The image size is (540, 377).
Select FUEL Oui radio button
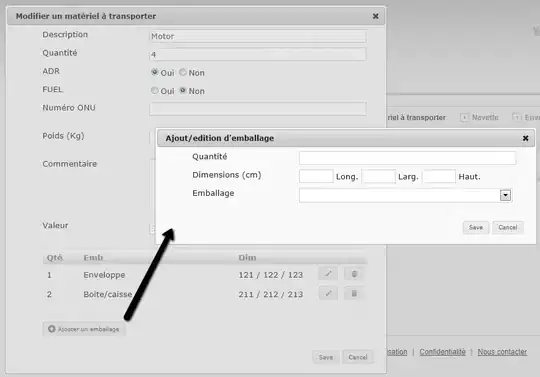point(155,91)
